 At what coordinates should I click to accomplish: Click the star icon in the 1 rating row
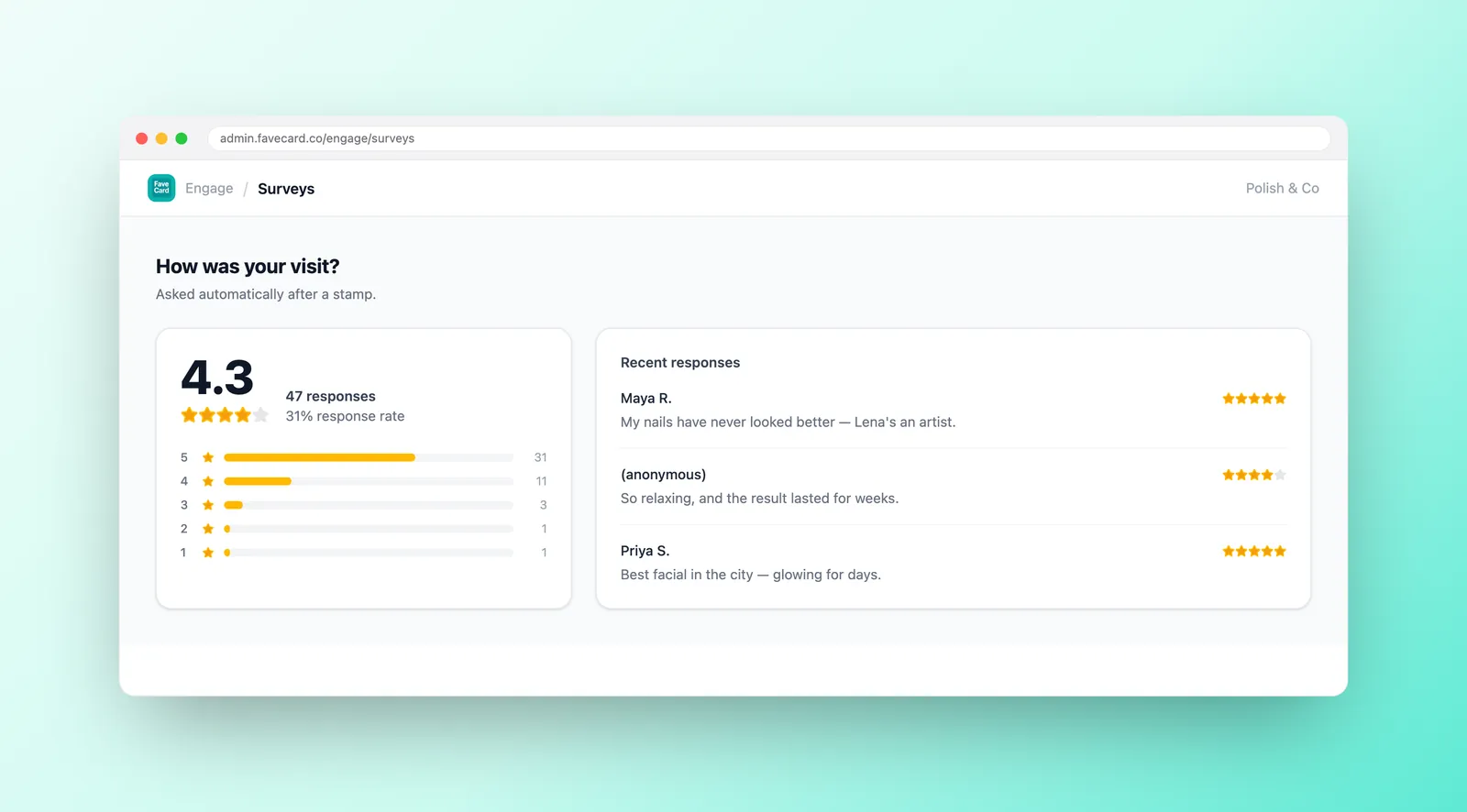point(208,553)
